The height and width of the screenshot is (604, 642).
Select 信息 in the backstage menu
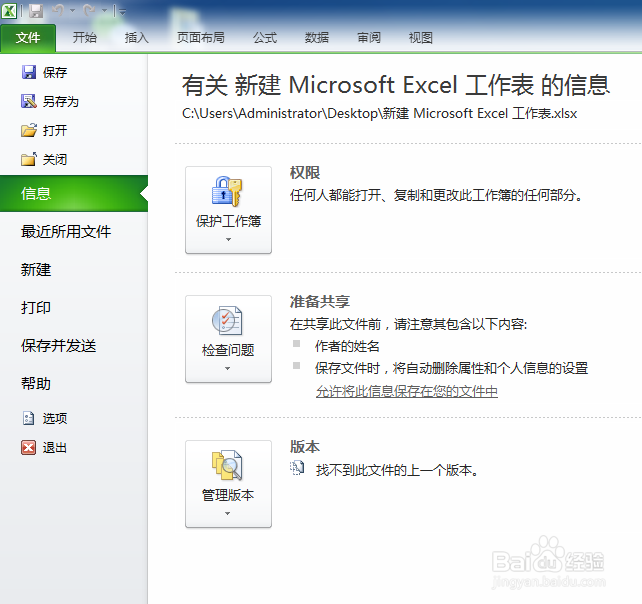click(74, 193)
